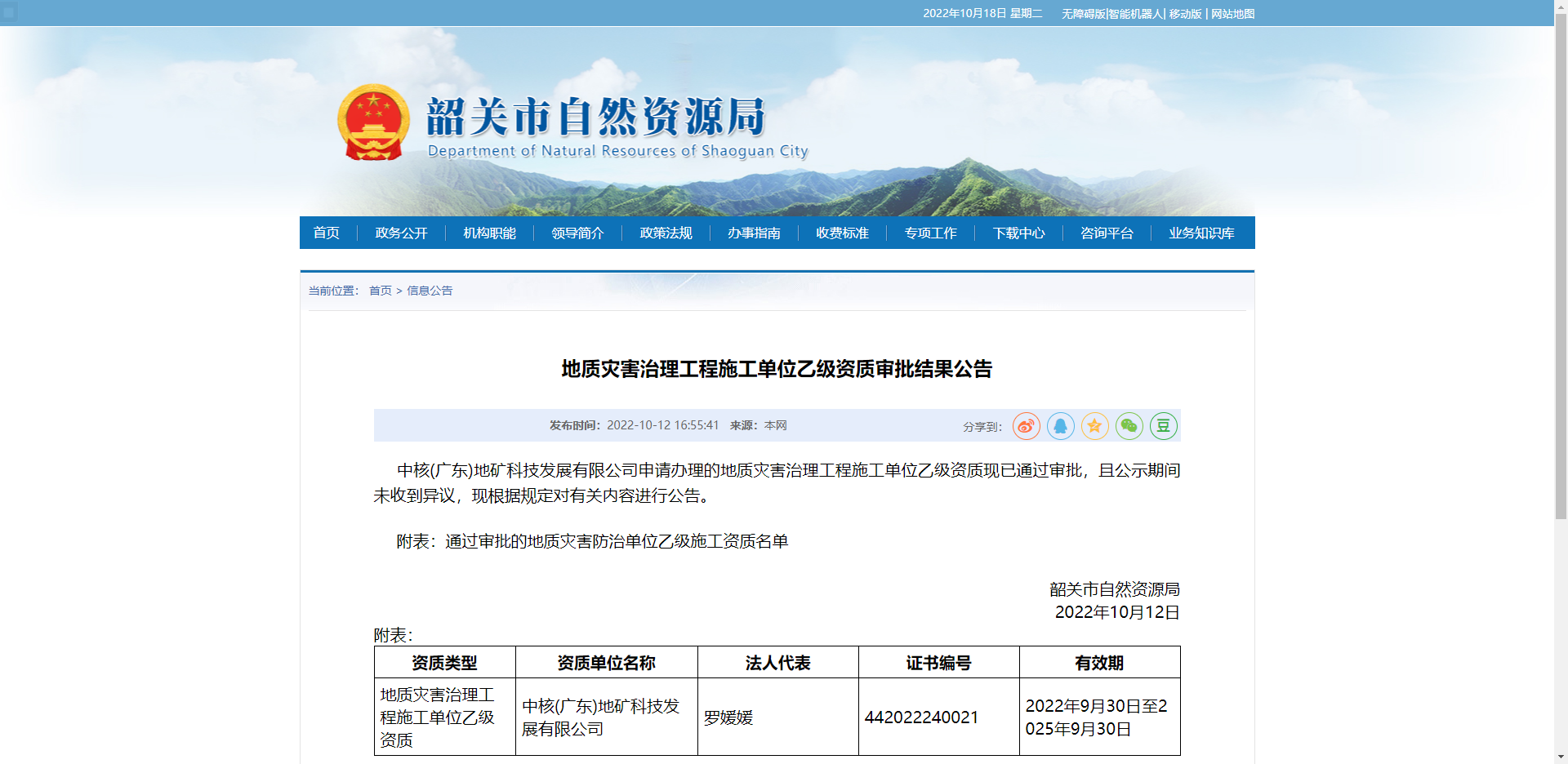The width and height of the screenshot is (1568, 764).
Task: Open the 办事指南 section
Action: click(754, 233)
